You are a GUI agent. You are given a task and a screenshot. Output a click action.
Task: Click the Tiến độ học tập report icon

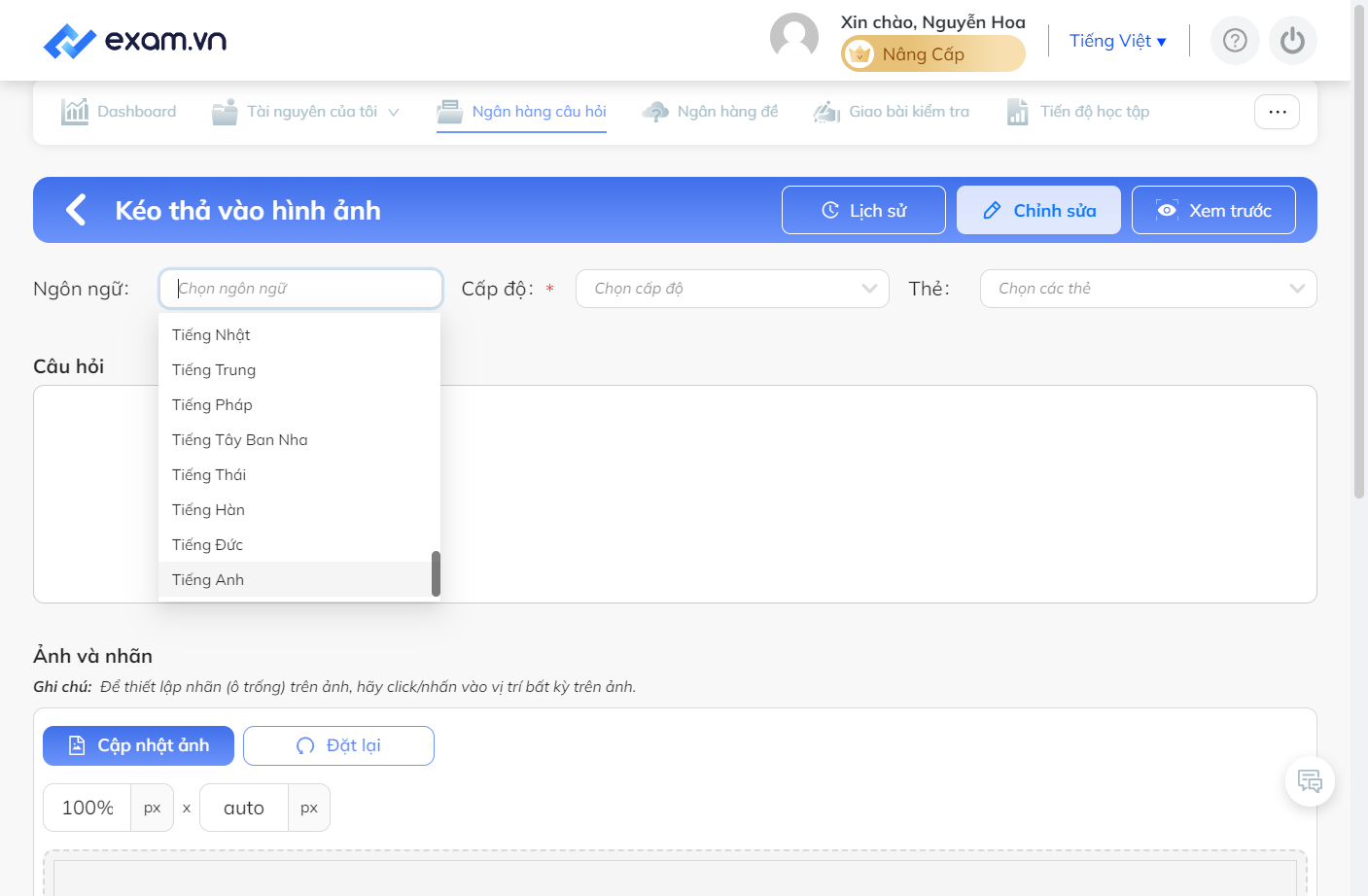click(x=1018, y=112)
